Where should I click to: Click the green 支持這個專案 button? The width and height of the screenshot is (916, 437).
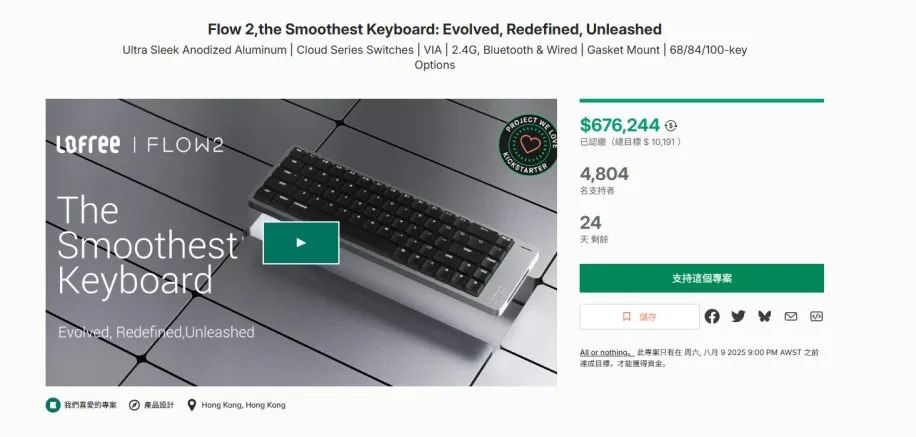click(x=702, y=278)
